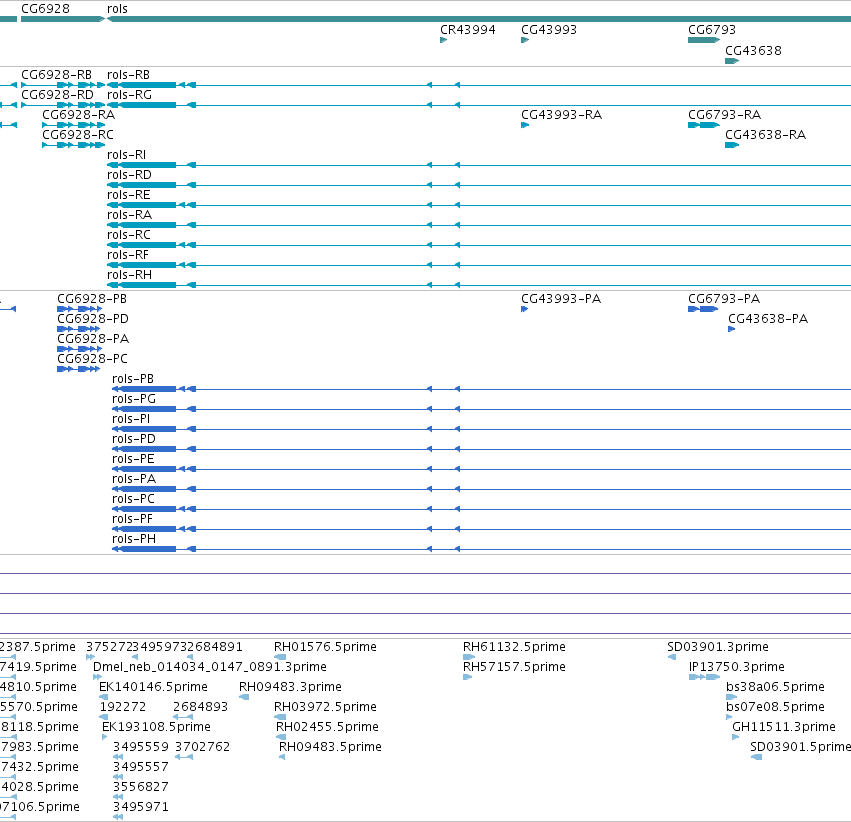Click the rols-PA protein label
Viewport: 851px width, 822px height.
point(134,480)
